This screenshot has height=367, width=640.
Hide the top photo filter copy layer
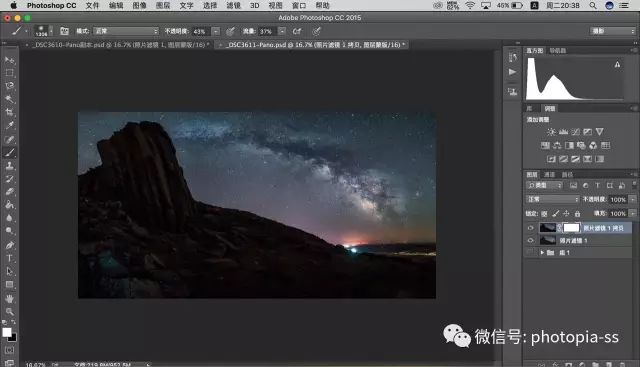(531, 228)
